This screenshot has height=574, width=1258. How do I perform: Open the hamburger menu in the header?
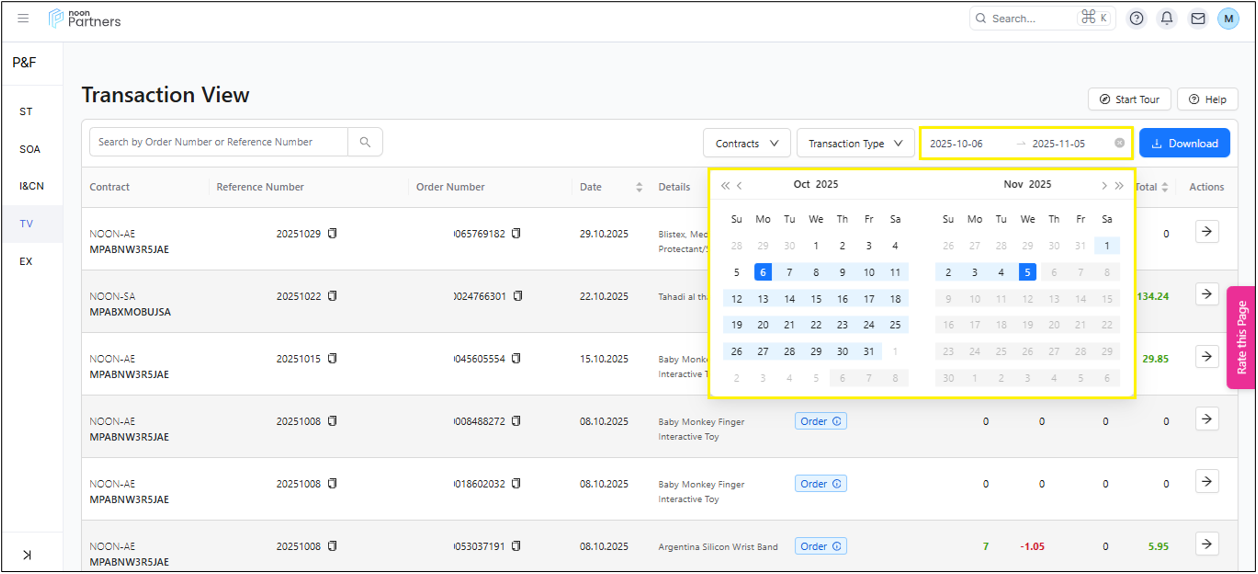(x=23, y=18)
